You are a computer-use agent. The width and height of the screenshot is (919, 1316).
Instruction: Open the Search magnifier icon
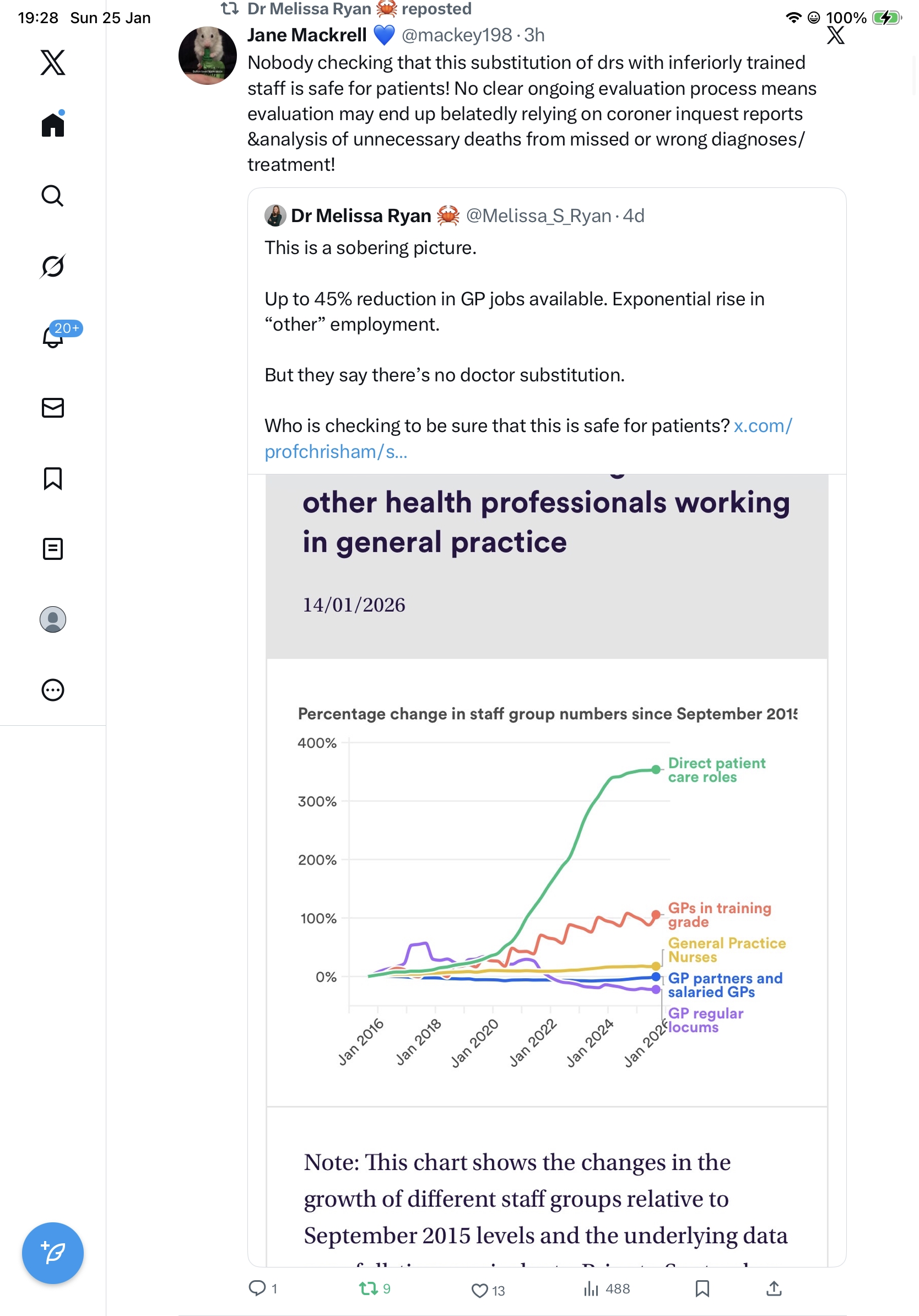[x=53, y=196]
